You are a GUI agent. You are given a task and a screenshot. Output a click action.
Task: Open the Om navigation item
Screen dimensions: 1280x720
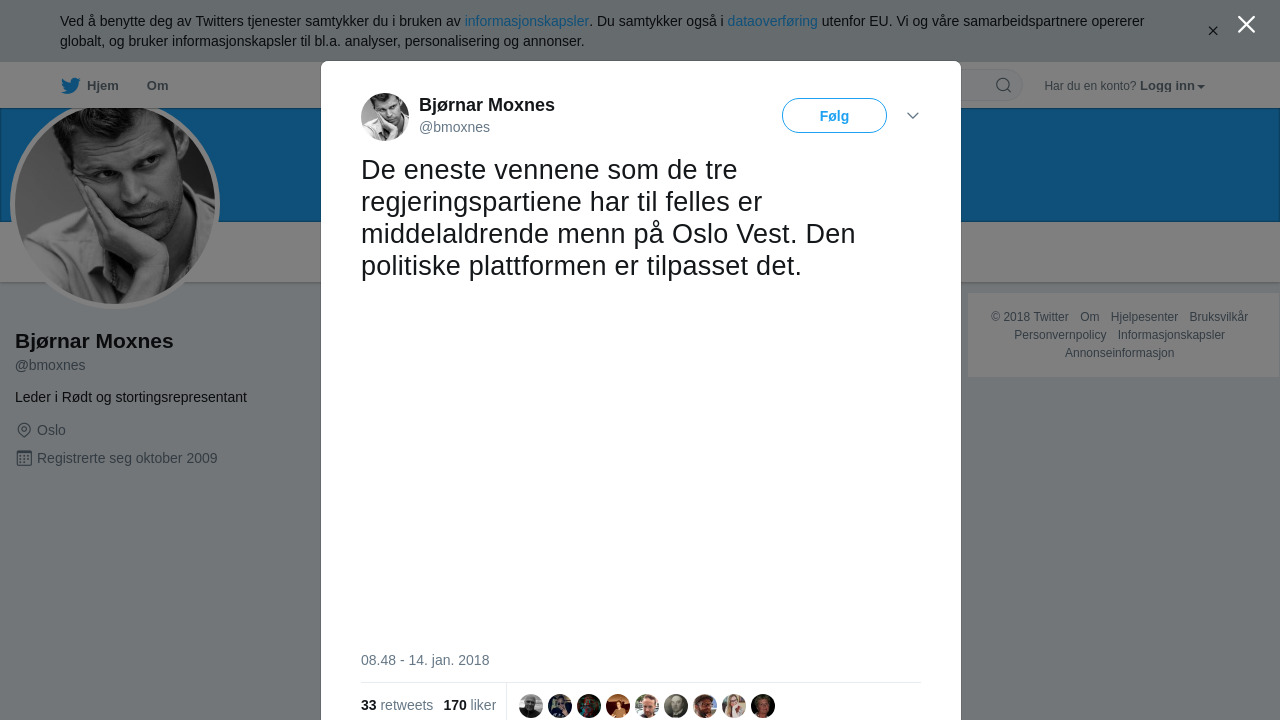pyautogui.click(x=157, y=86)
